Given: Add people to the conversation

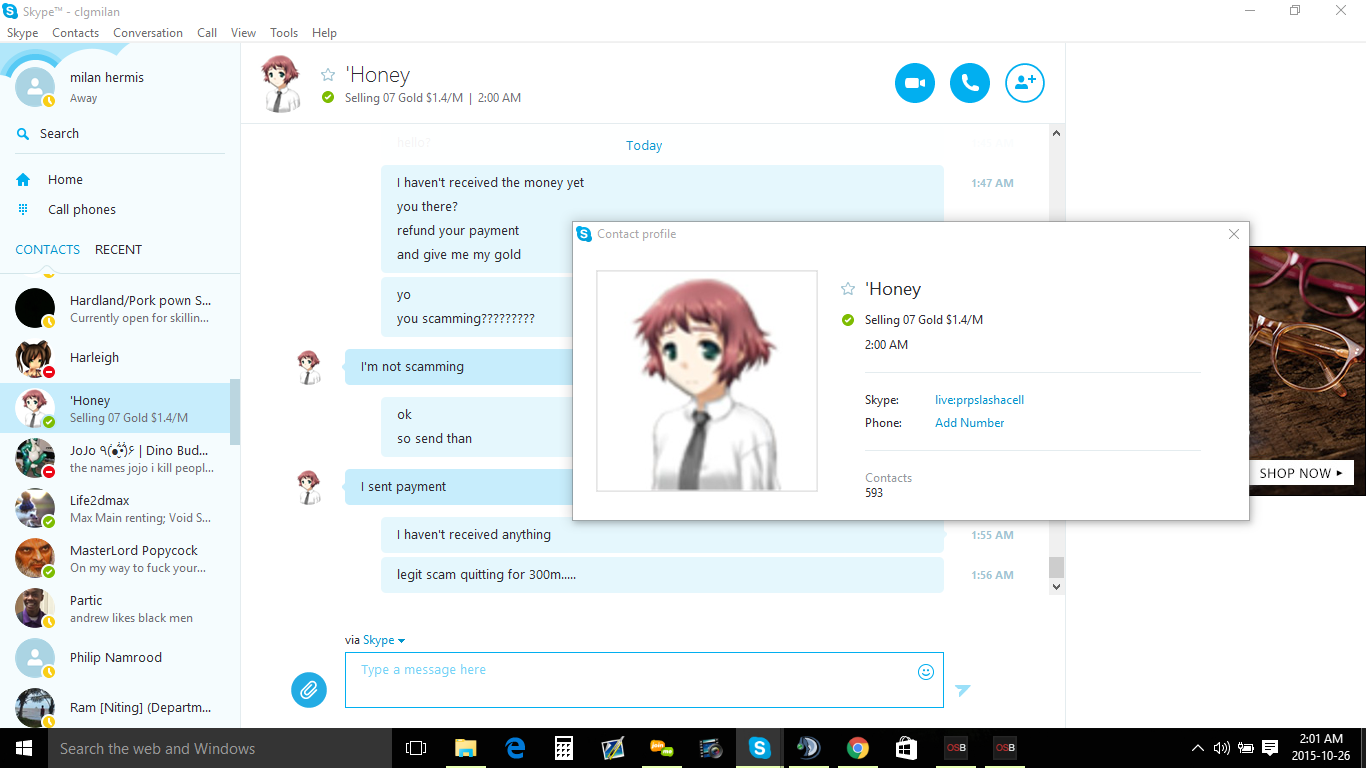Looking at the screenshot, I should pyautogui.click(x=1025, y=83).
